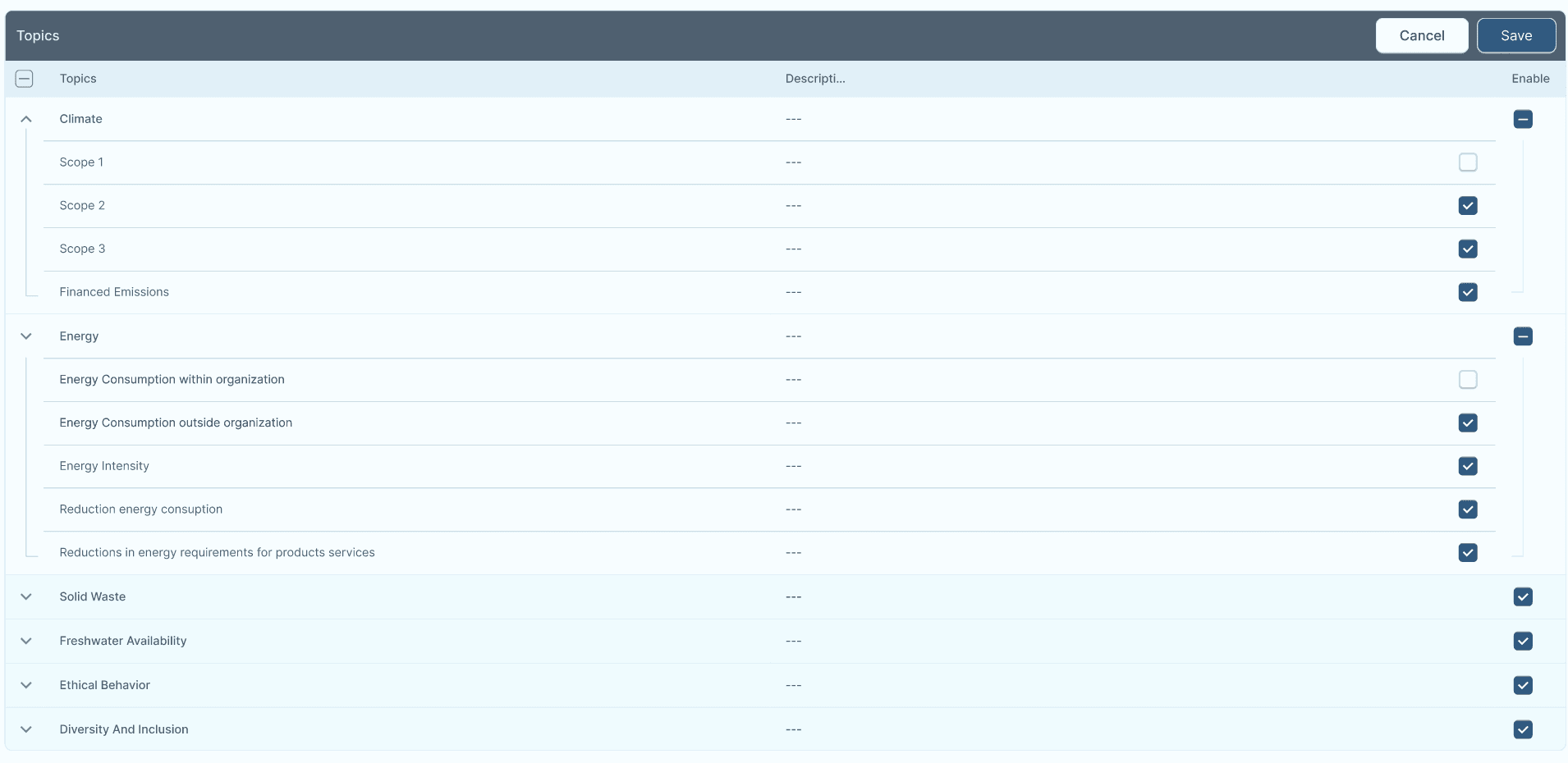Select the Scope 2 row label
This screenshot has width=1568, height=763.
[82, 206]
